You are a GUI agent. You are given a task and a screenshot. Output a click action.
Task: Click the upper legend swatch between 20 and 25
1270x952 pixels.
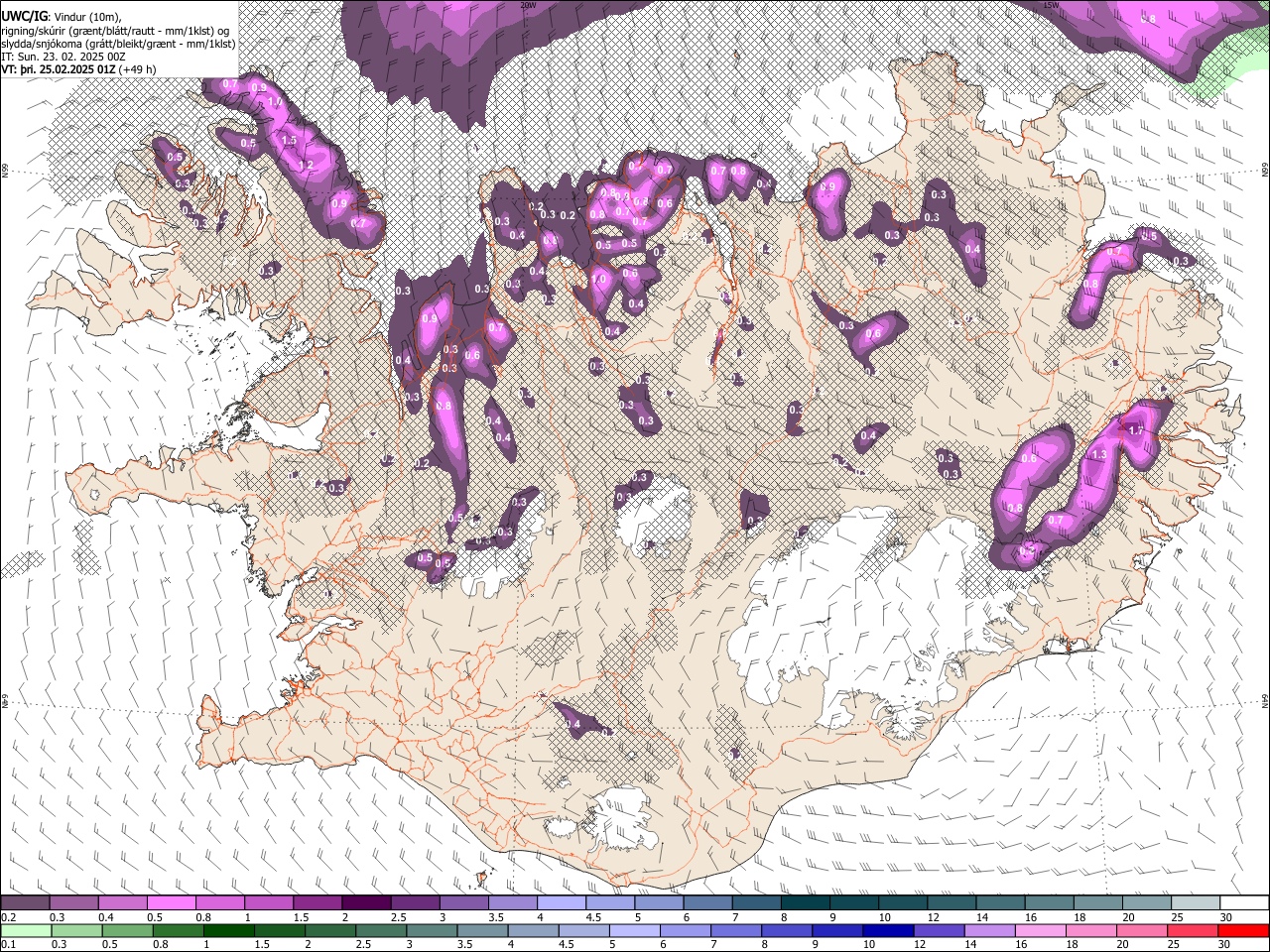[1147, 902]
